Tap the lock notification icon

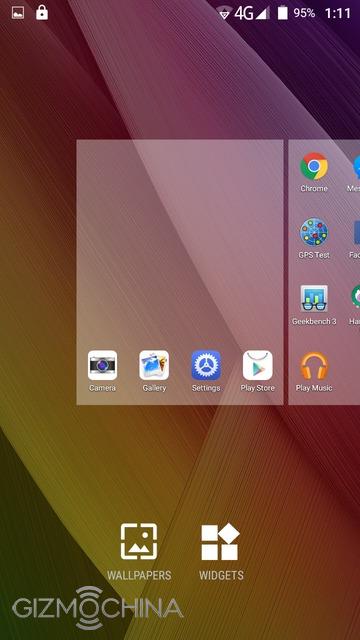point(42,12)
